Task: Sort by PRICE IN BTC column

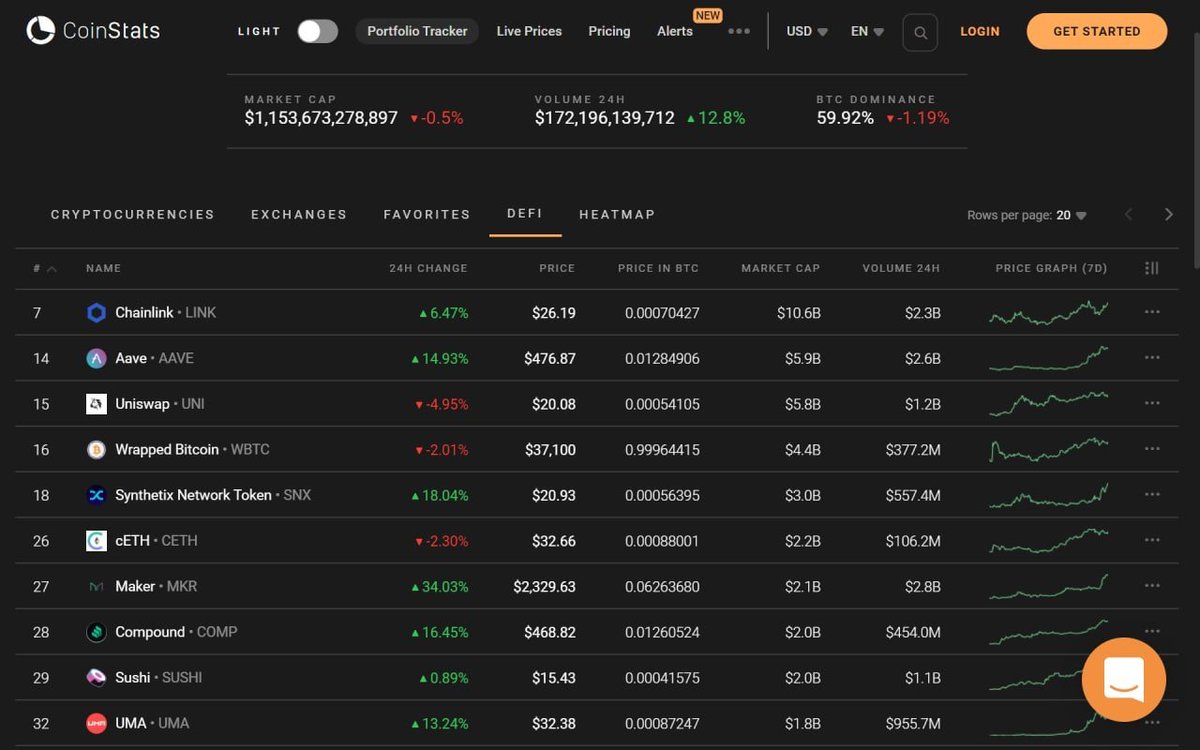Action: pos(658,268)
